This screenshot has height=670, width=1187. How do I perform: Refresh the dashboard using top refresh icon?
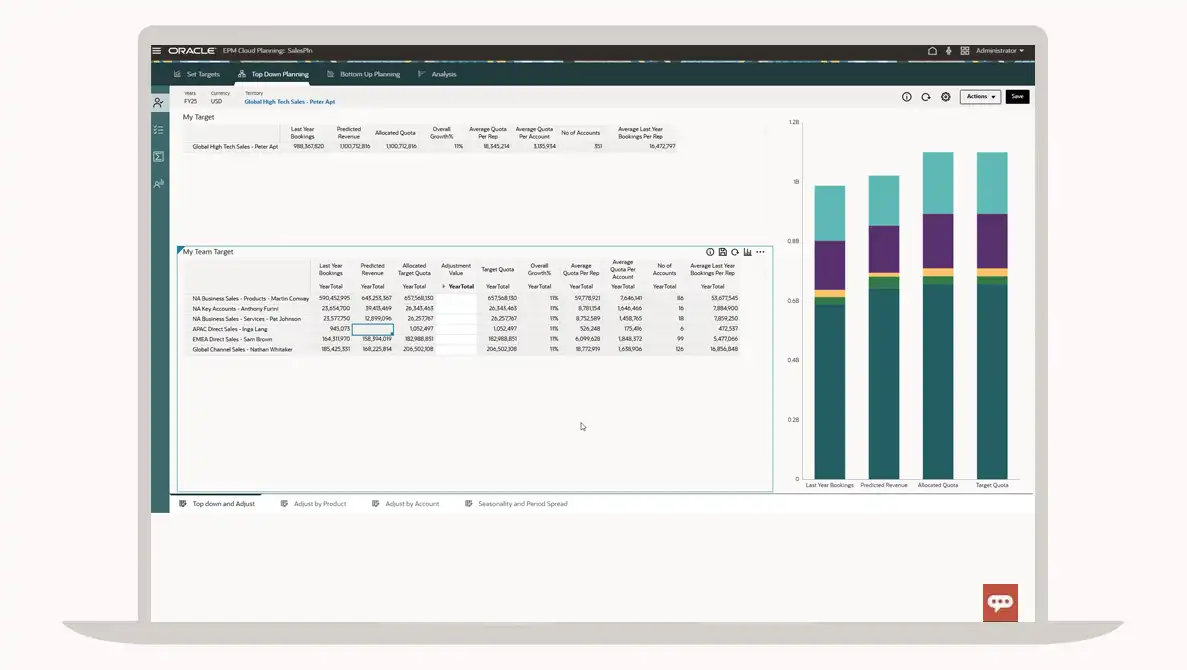click(926, 97)
